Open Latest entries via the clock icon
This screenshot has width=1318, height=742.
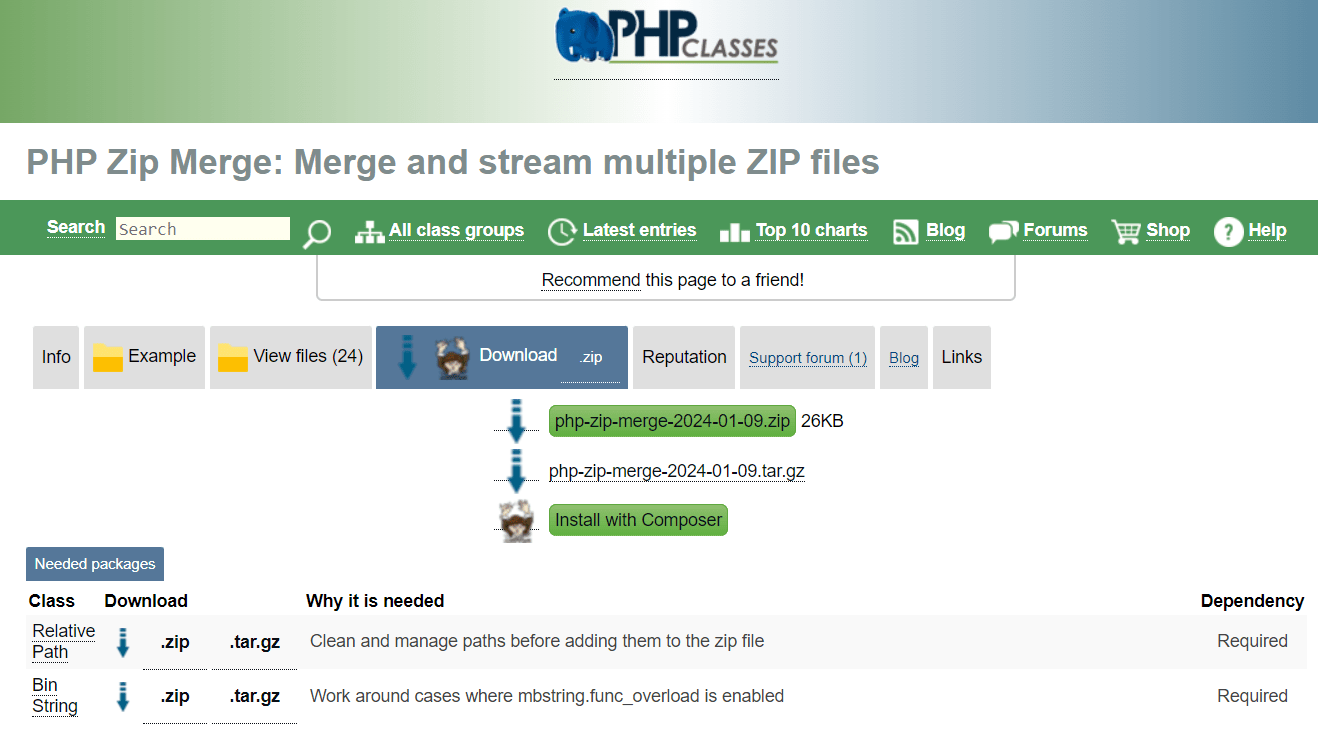click(x=561, y=231)
